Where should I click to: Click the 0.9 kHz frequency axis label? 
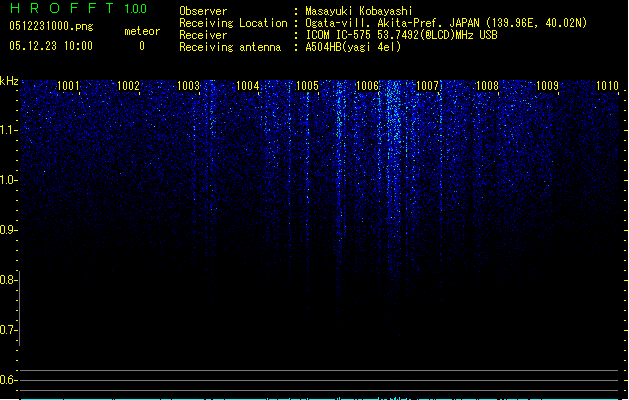click(x=8, y=230)
